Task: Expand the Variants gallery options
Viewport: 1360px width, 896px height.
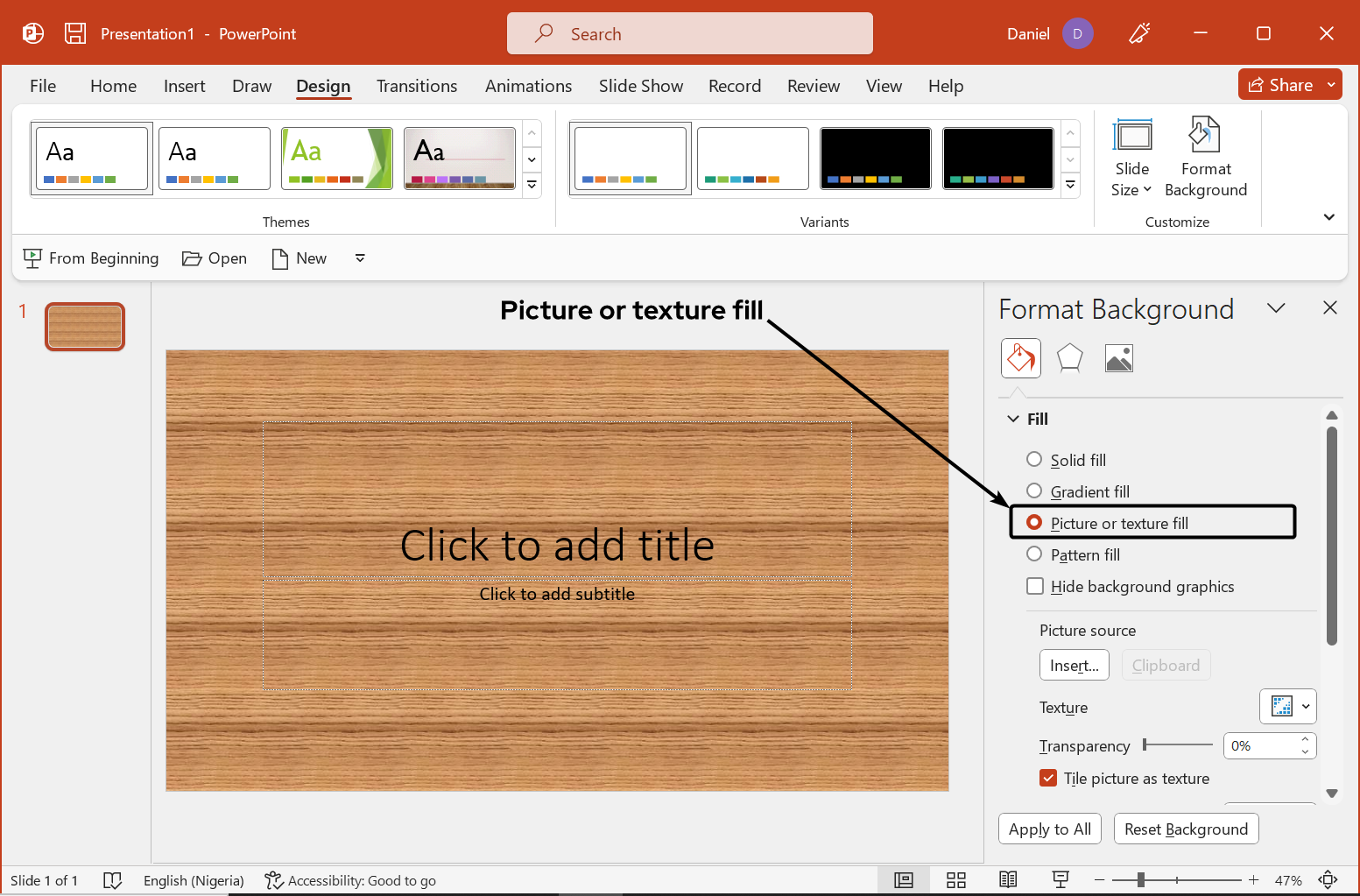Action: click(1070, 185)
